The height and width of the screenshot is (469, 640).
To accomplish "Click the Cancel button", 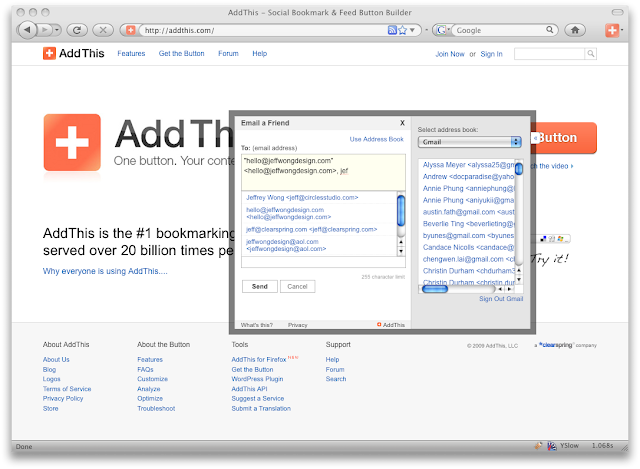I will [297, 287].
